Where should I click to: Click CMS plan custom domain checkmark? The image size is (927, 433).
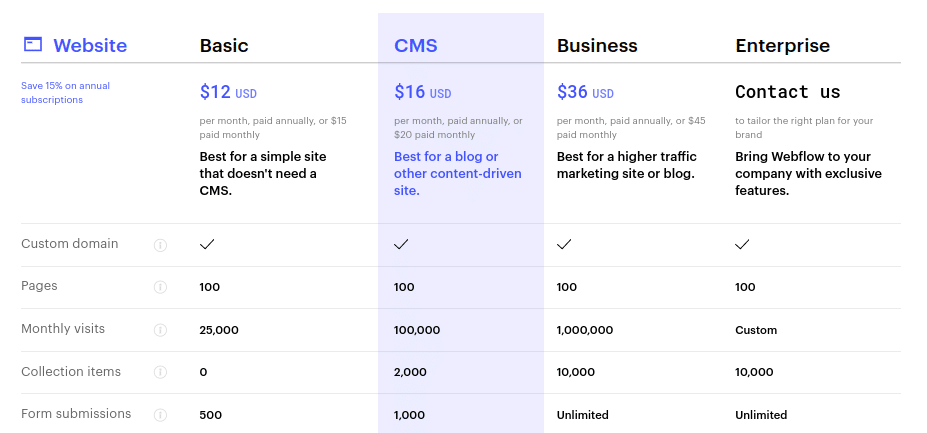tap(401, 244)
